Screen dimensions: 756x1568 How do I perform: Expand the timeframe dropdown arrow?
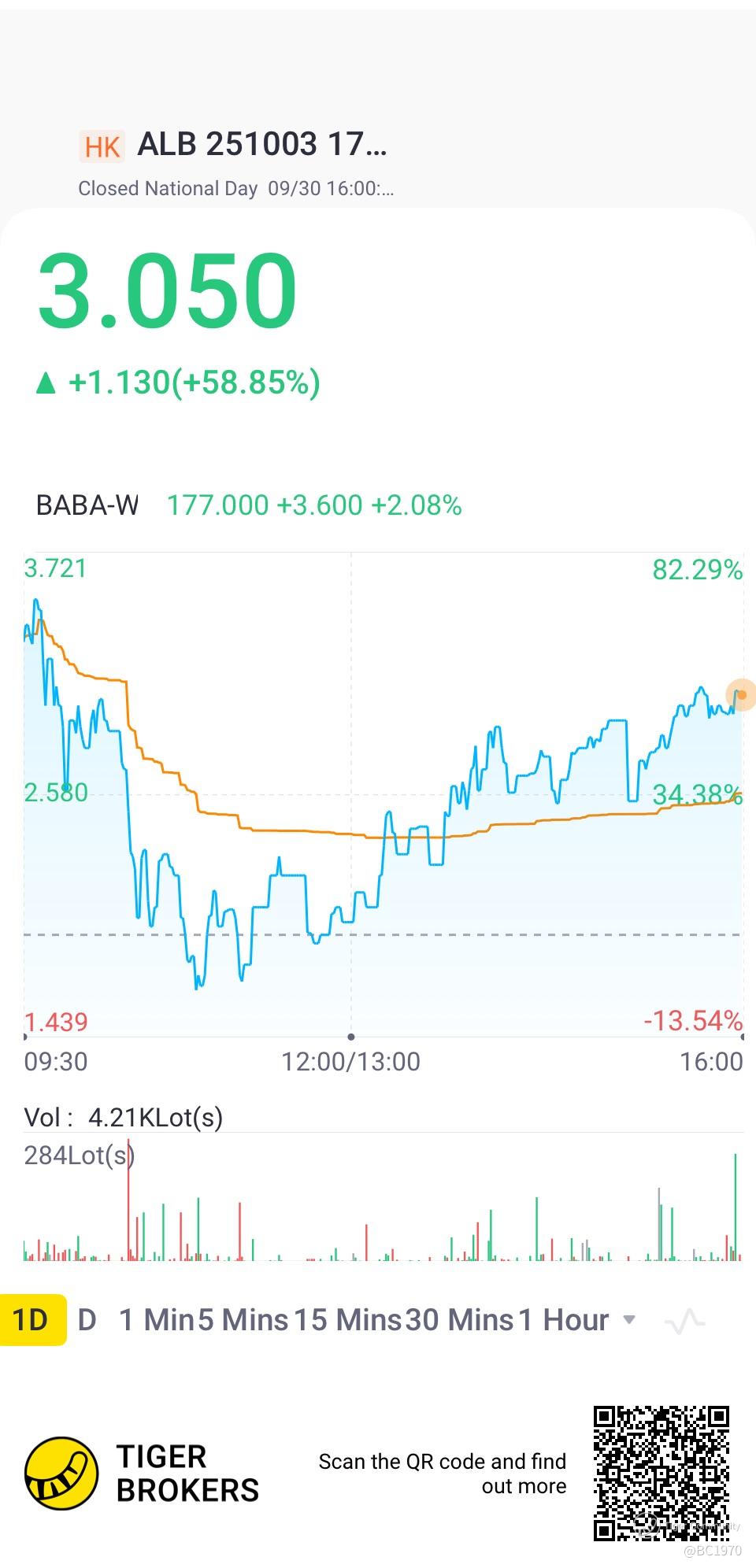pyautogui.click(x=629, y=1319)
